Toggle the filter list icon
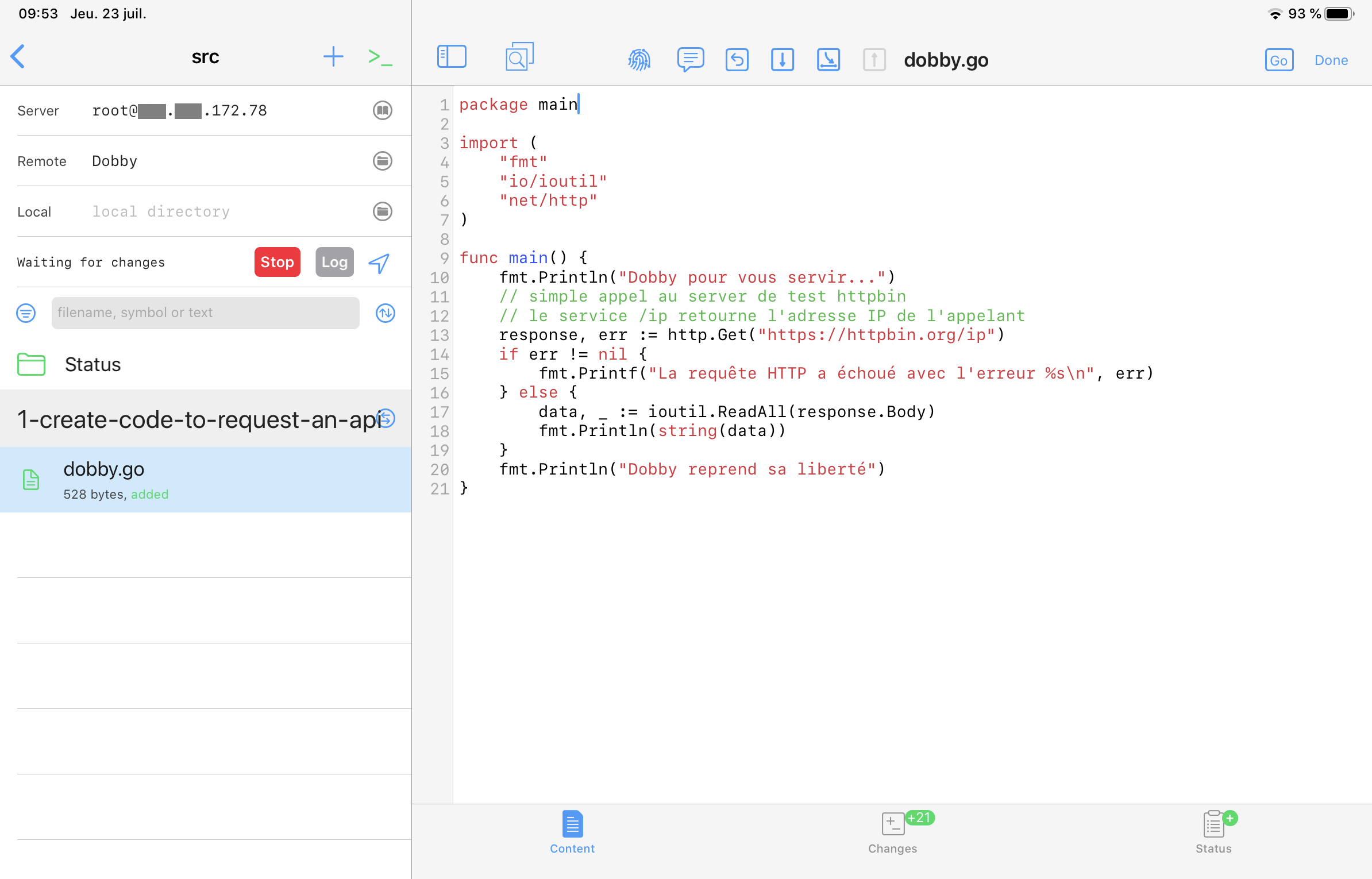1372x879 pixels. pos(26,313)
